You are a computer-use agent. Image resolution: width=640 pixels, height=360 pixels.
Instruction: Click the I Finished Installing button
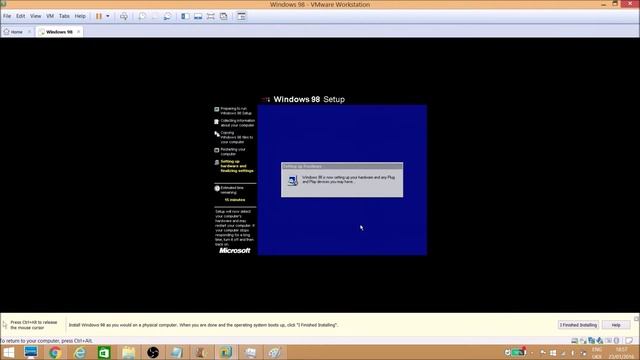[x=578, y=325]
